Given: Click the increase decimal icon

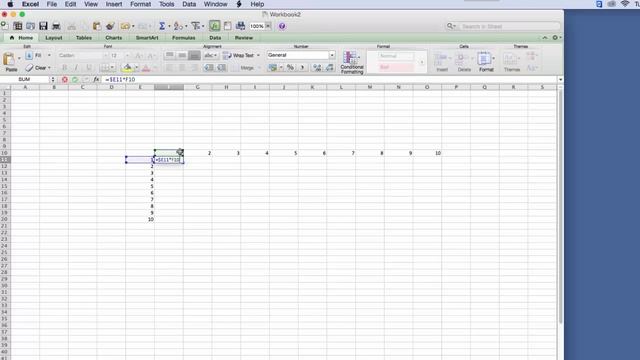Looking at the screenshot, I should [x=317, y=68].
